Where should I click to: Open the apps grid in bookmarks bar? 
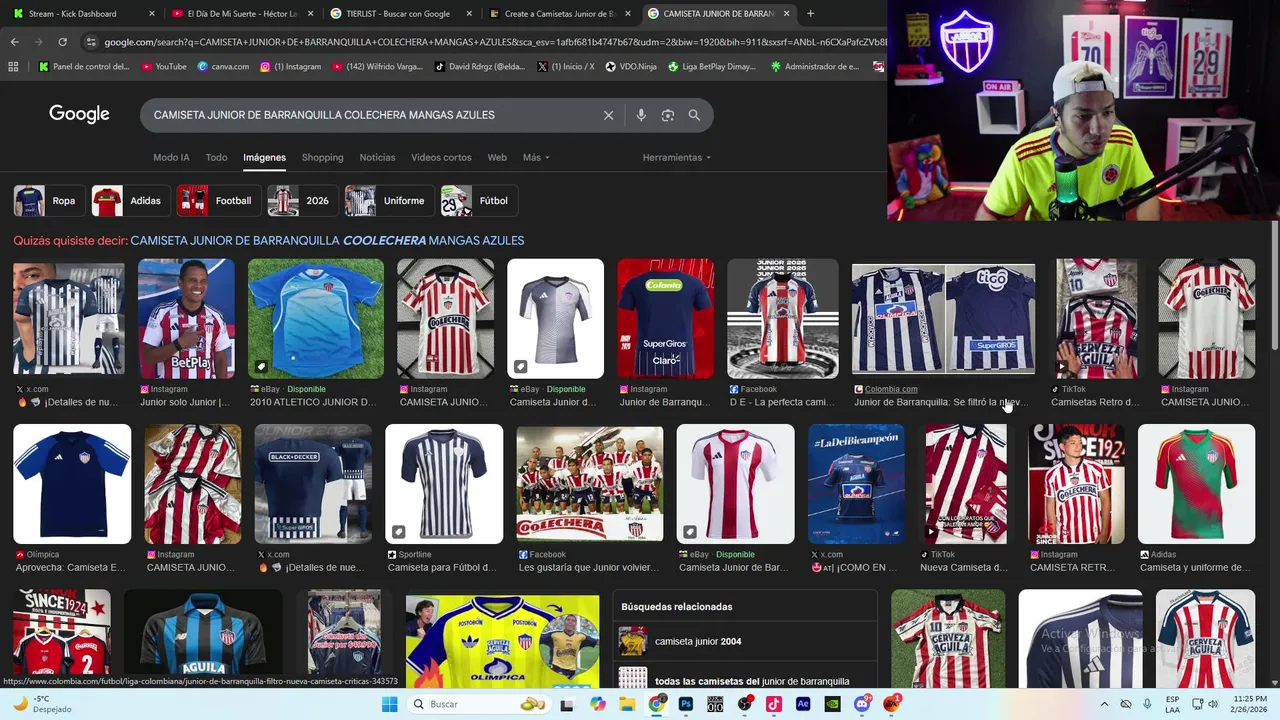(13, 67)
